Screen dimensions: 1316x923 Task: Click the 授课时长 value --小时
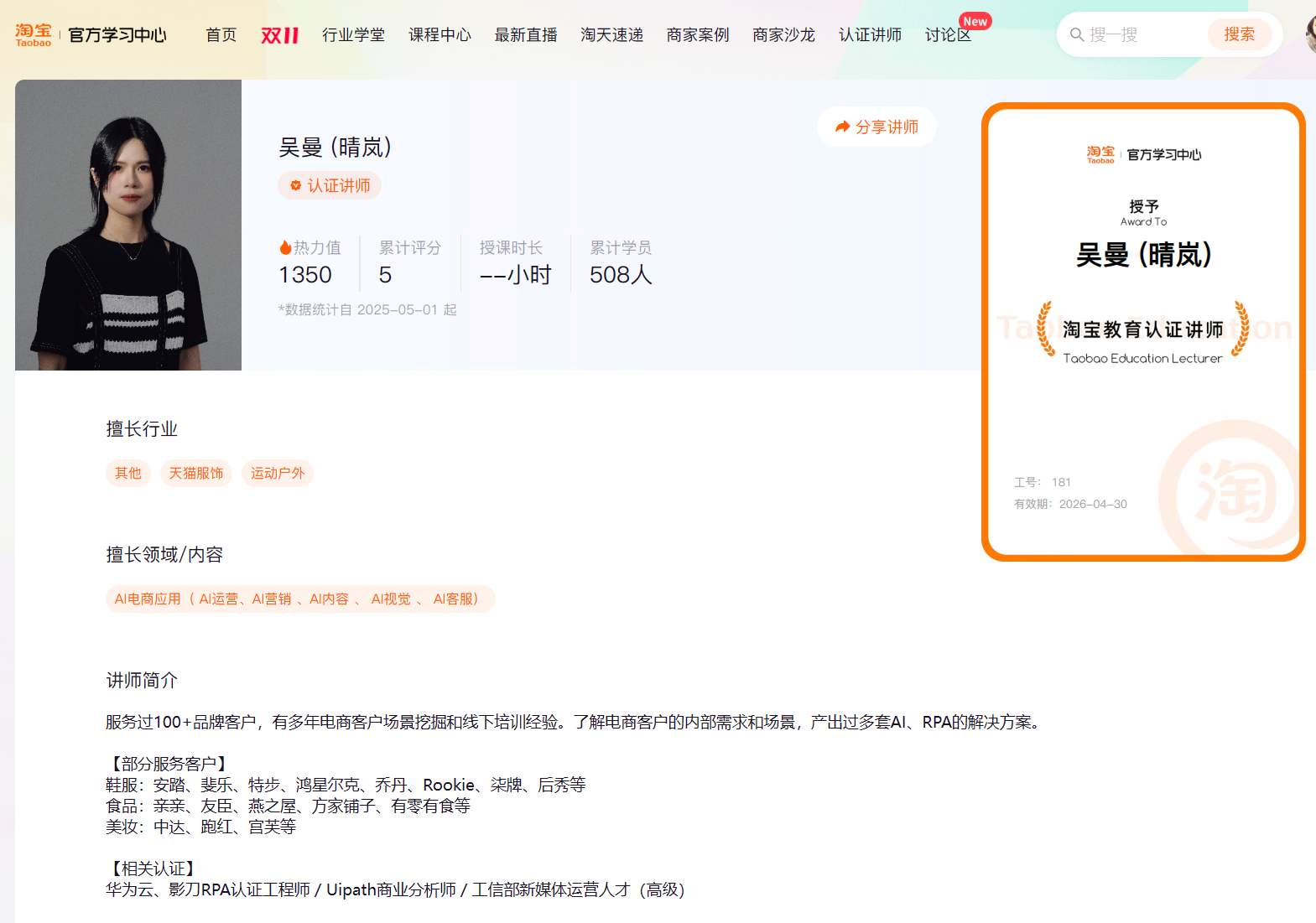click(516, 275)
